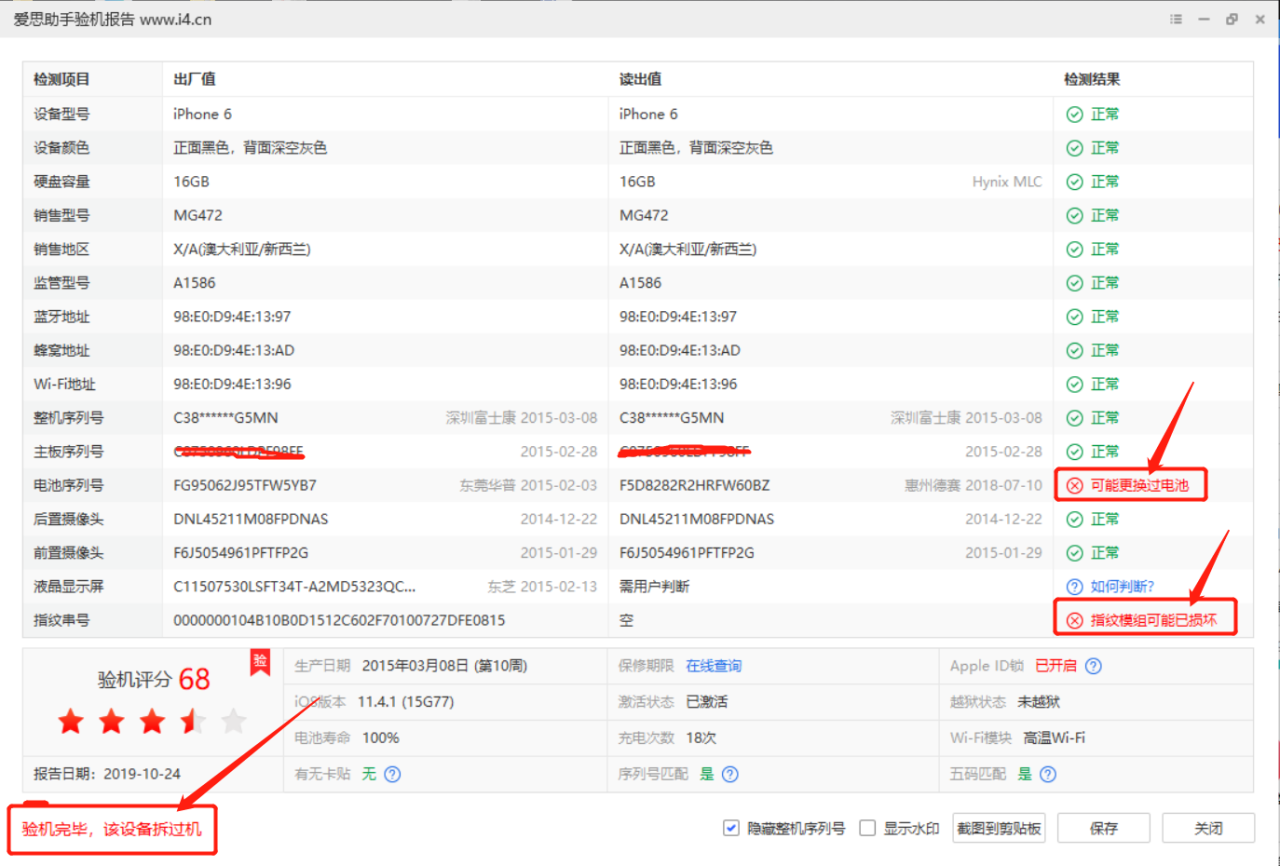Click red X icon in fingerprint row

[x=1074, y=621]
